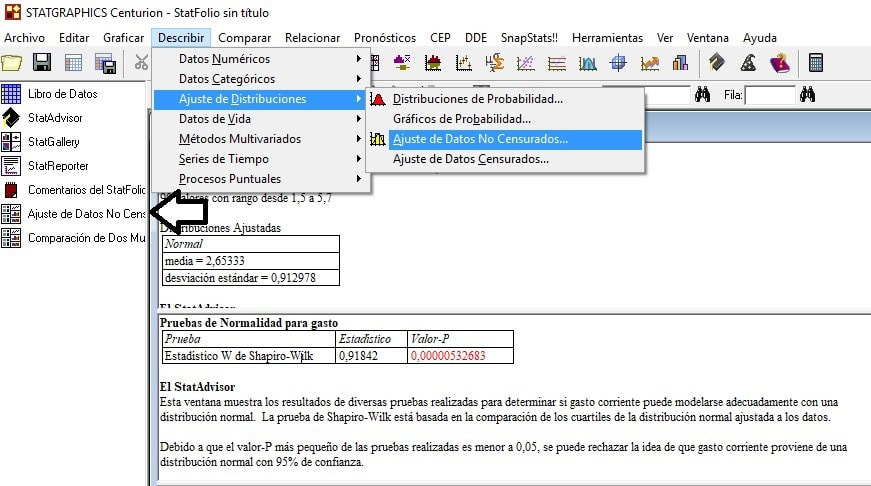Expand Datos Categóricos submenu
Image resolution: width=871 pixels, height=486 pixels.
(261, 79)
